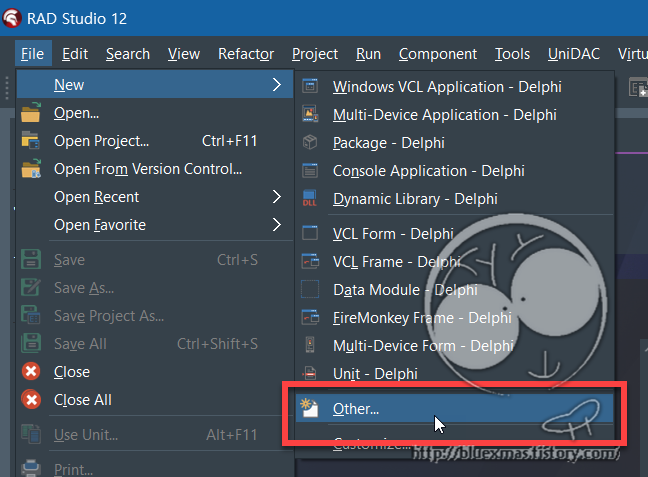Select Open Favorite entry
Screen dimensions: 648x477
point(155,225)
